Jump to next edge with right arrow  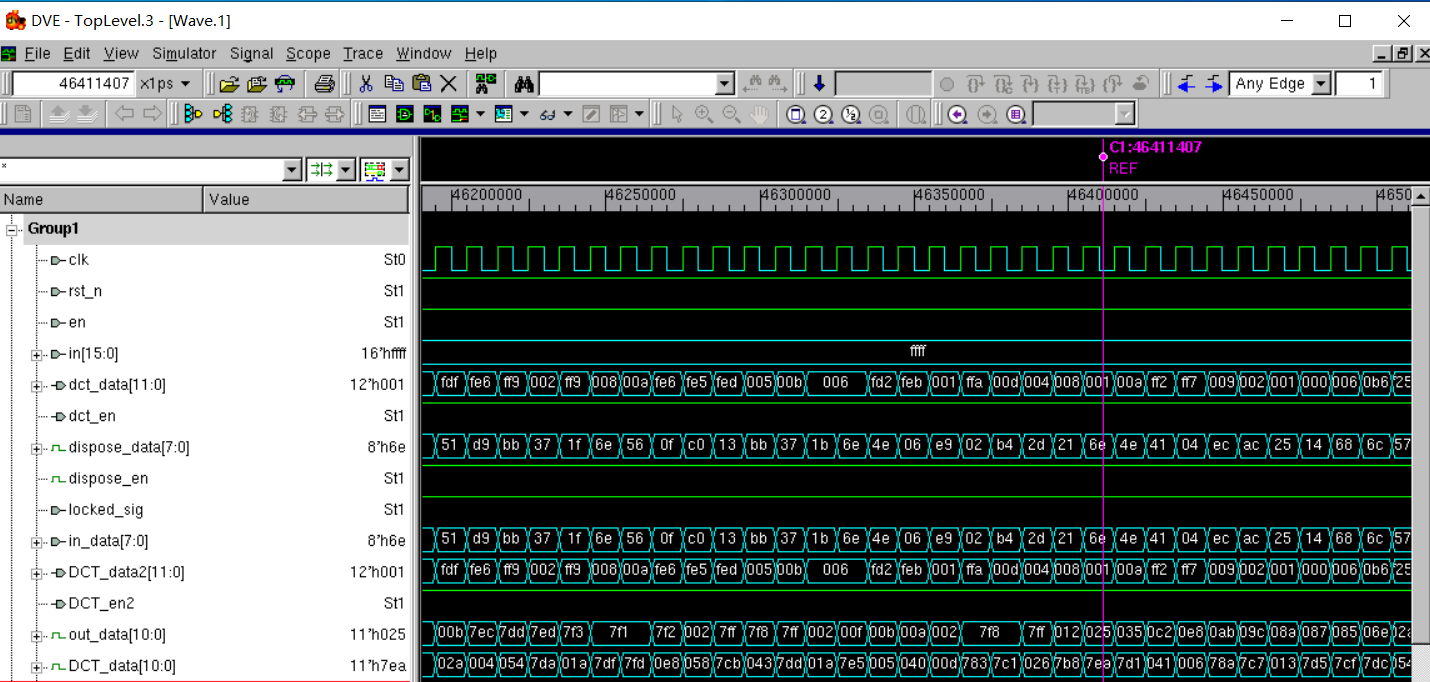click(x=1213, y=84)
